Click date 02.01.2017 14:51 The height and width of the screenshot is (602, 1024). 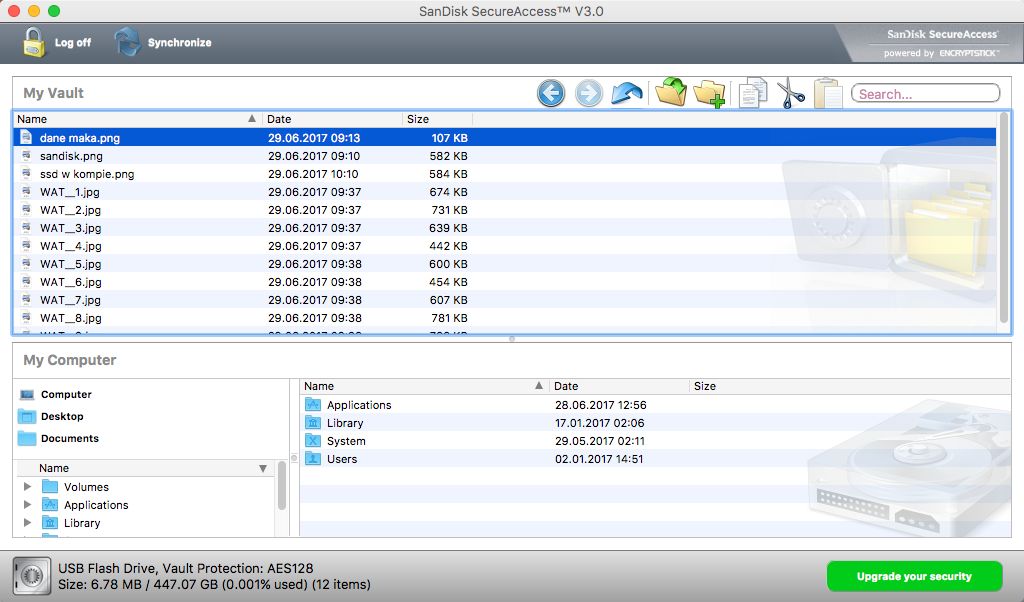point(599,459)
